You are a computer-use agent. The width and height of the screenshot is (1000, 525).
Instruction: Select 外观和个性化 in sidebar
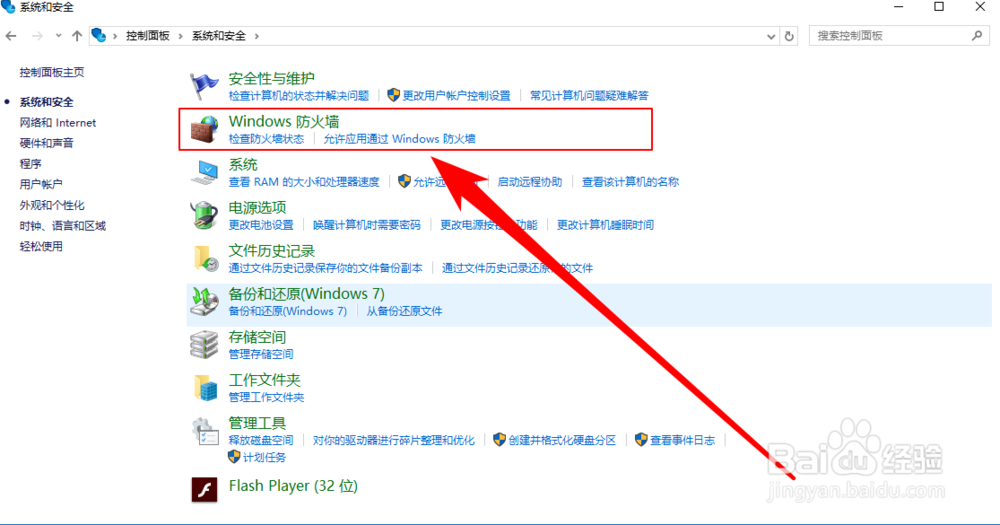52,205
